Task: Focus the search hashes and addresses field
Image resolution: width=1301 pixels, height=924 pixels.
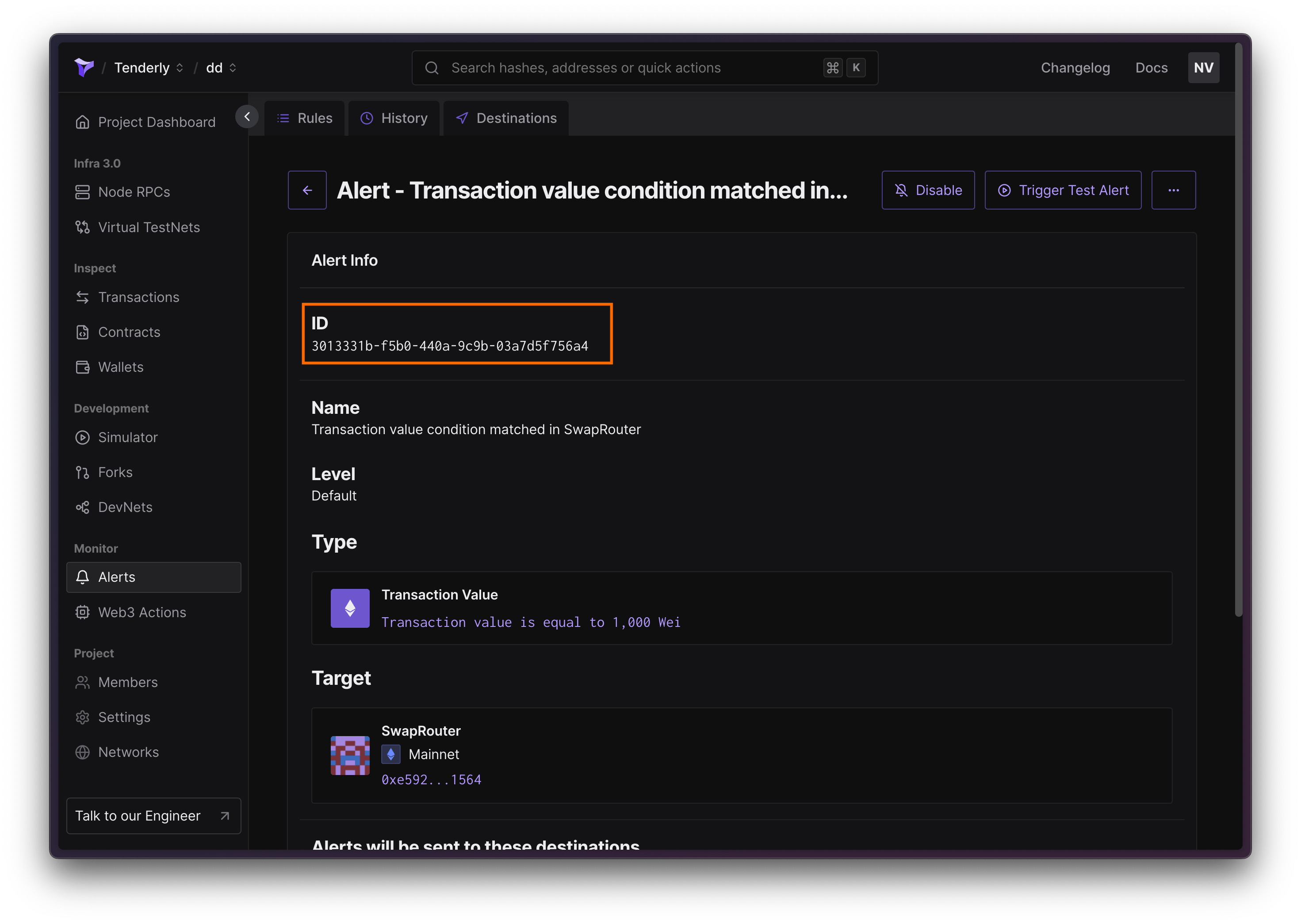Action: [x=644, y=68]
